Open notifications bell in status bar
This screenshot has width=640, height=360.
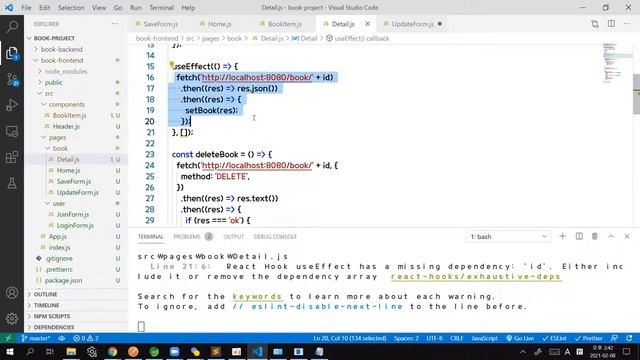[x=629, y=338]
